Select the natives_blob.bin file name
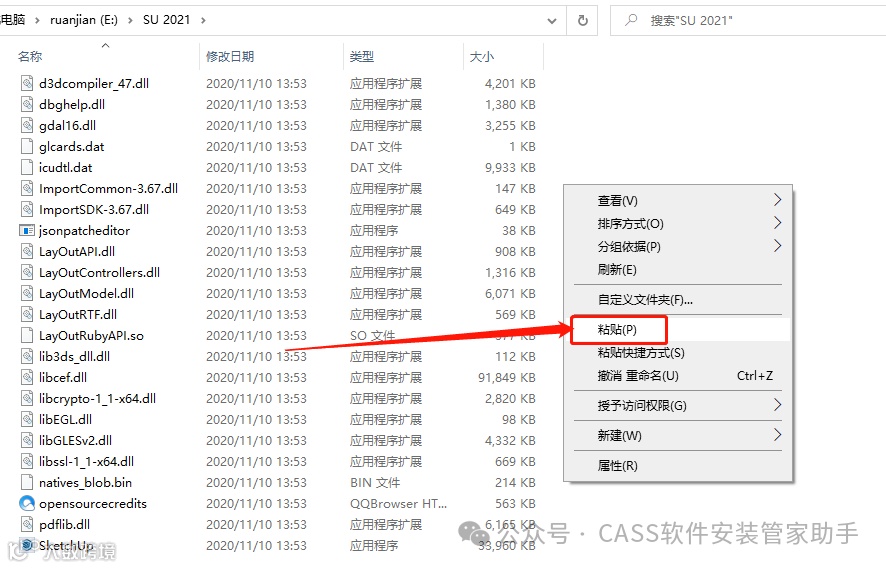886x568 pixels. [85, 483]
